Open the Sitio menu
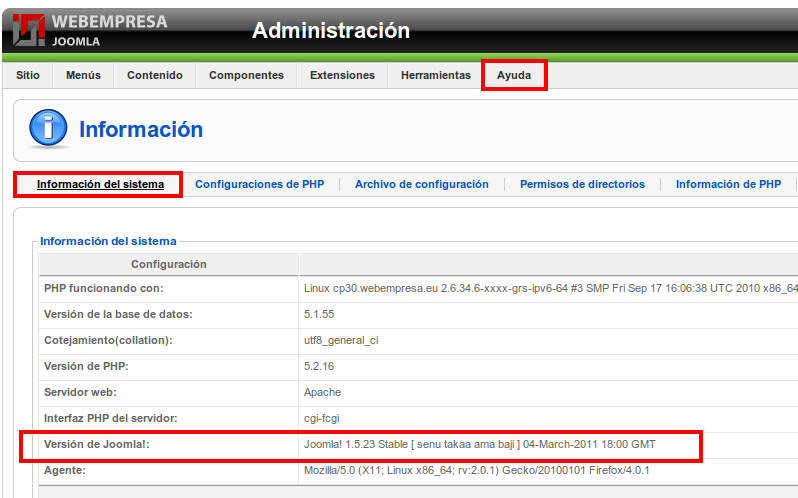Image resolution: width=798 pixels, height=498 pixels. (x=27, y=75)
